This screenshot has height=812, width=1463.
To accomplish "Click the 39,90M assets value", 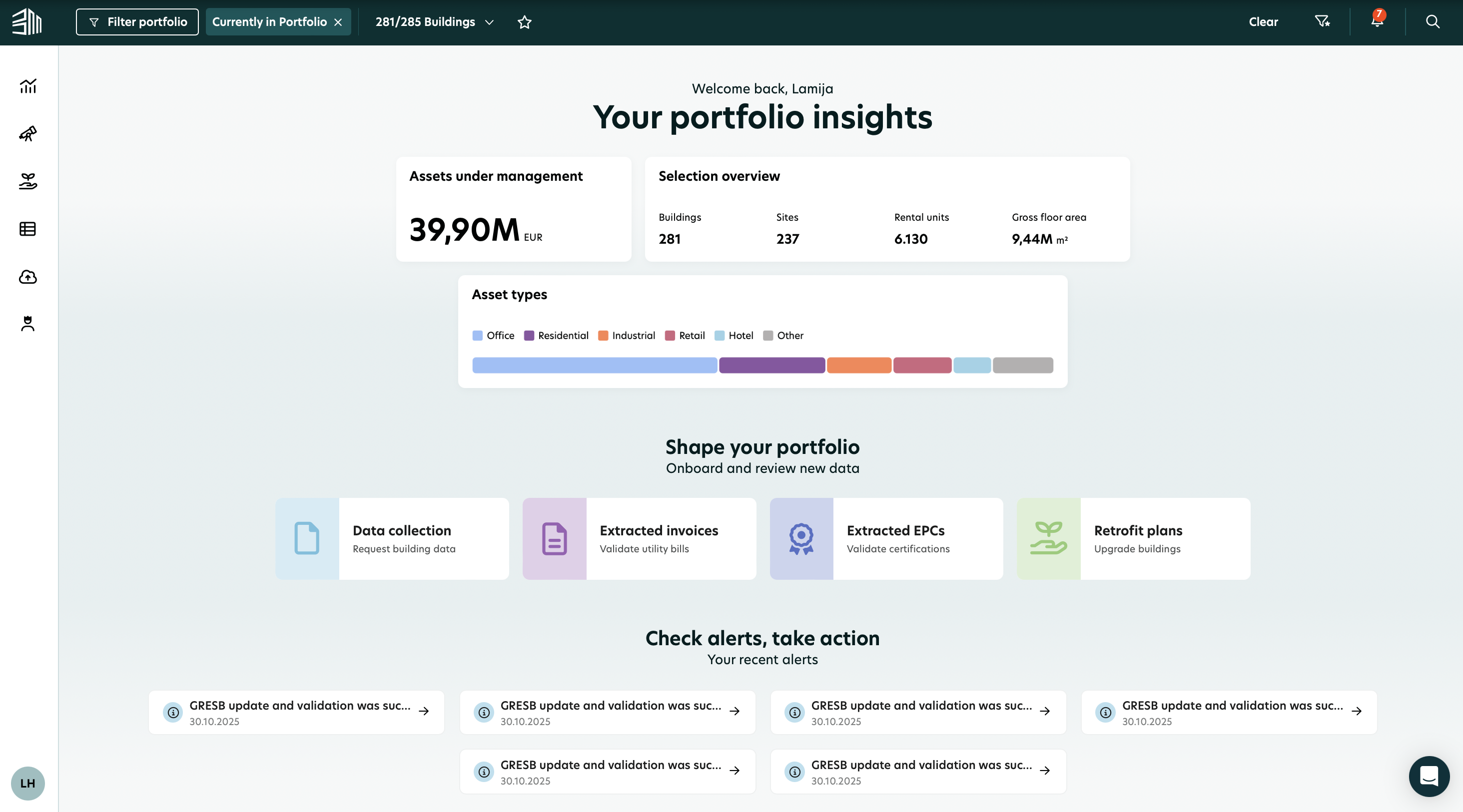I will click(464, 230).
